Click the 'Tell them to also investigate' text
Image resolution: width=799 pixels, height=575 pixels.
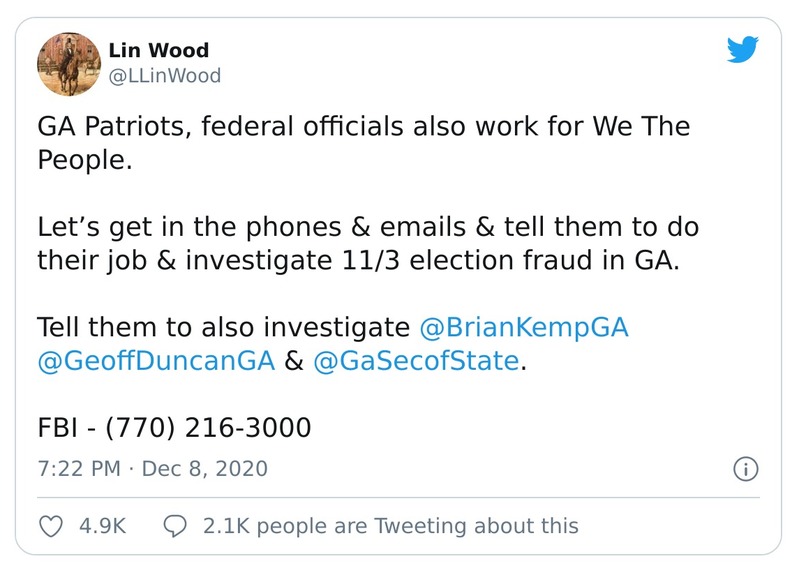[223, 327]
